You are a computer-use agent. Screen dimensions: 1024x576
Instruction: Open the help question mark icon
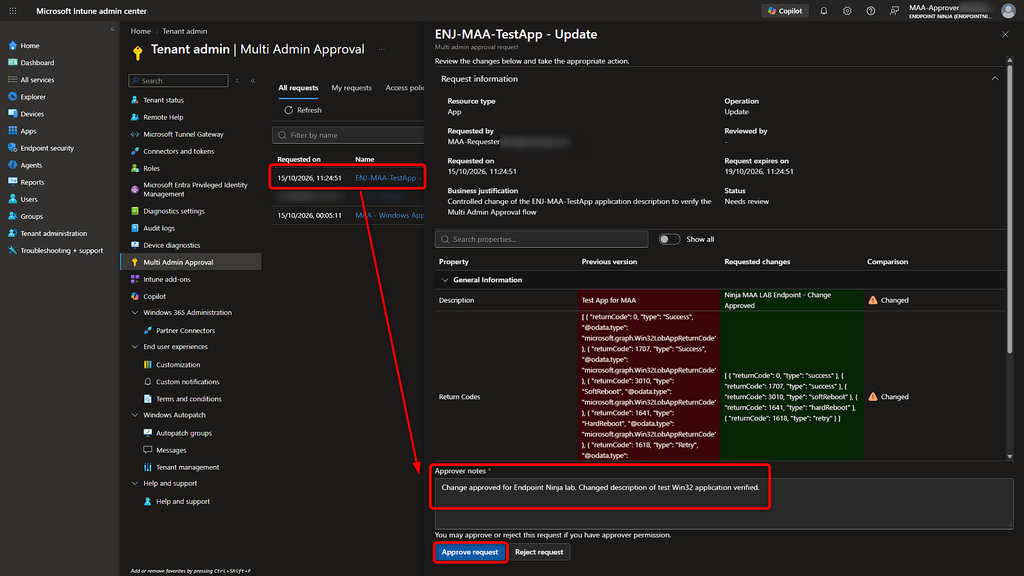[871, 11]
